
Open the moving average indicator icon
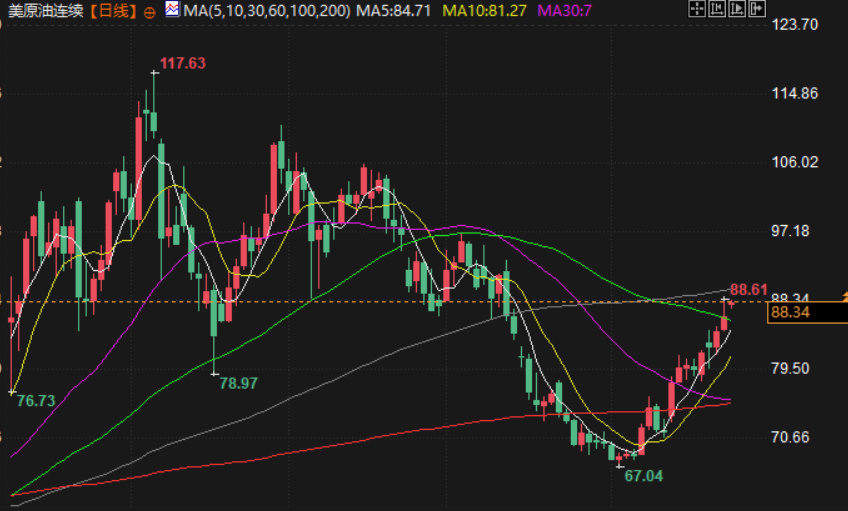click(173, 9)
